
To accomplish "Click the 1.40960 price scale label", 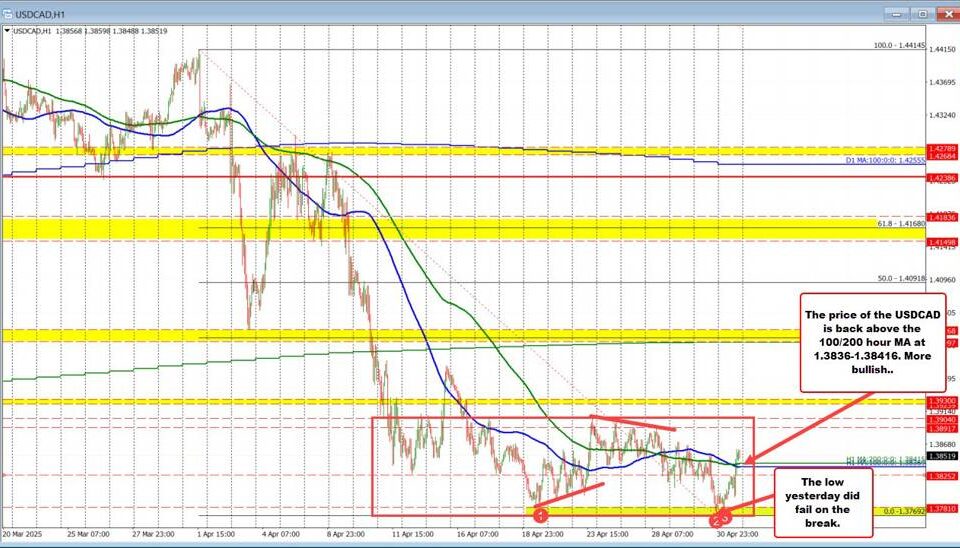I will click(x=943, y=280).
